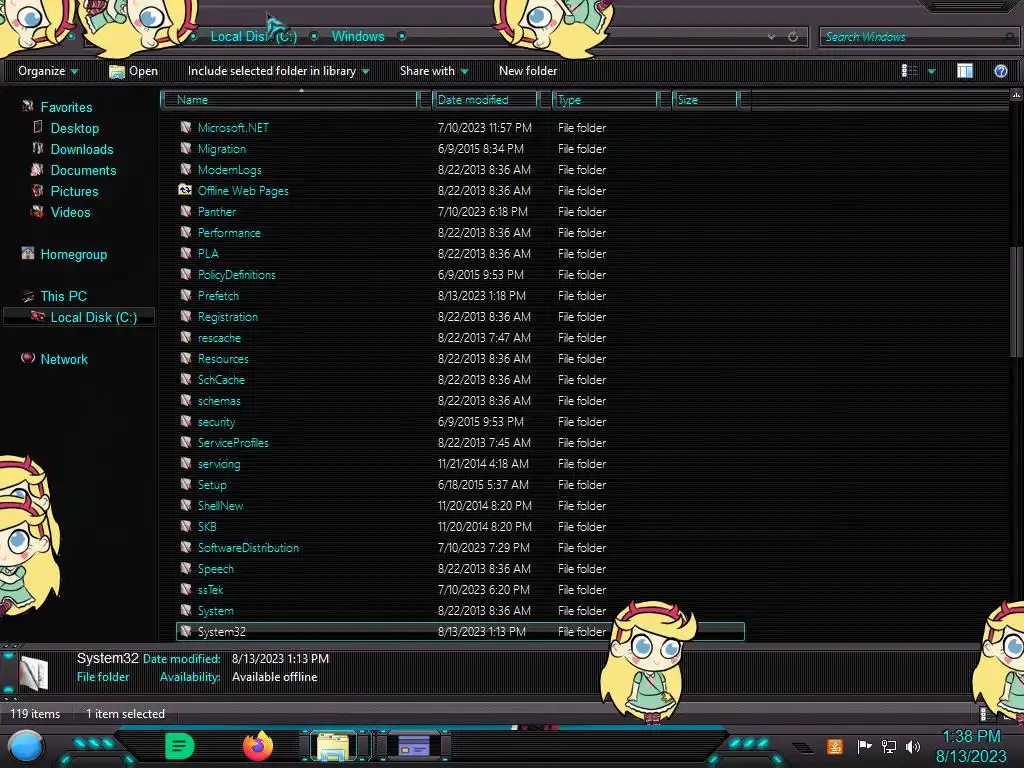Click the file list vertical scrollbar
This screenshot has height=768, width=1024.
click(1015, 302)
